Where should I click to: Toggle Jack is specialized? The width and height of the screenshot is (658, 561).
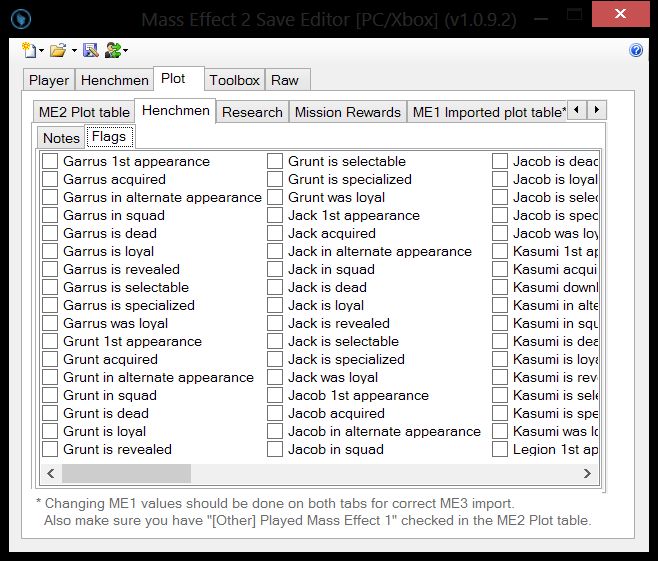pyautogui.click(x=275, y=360)
